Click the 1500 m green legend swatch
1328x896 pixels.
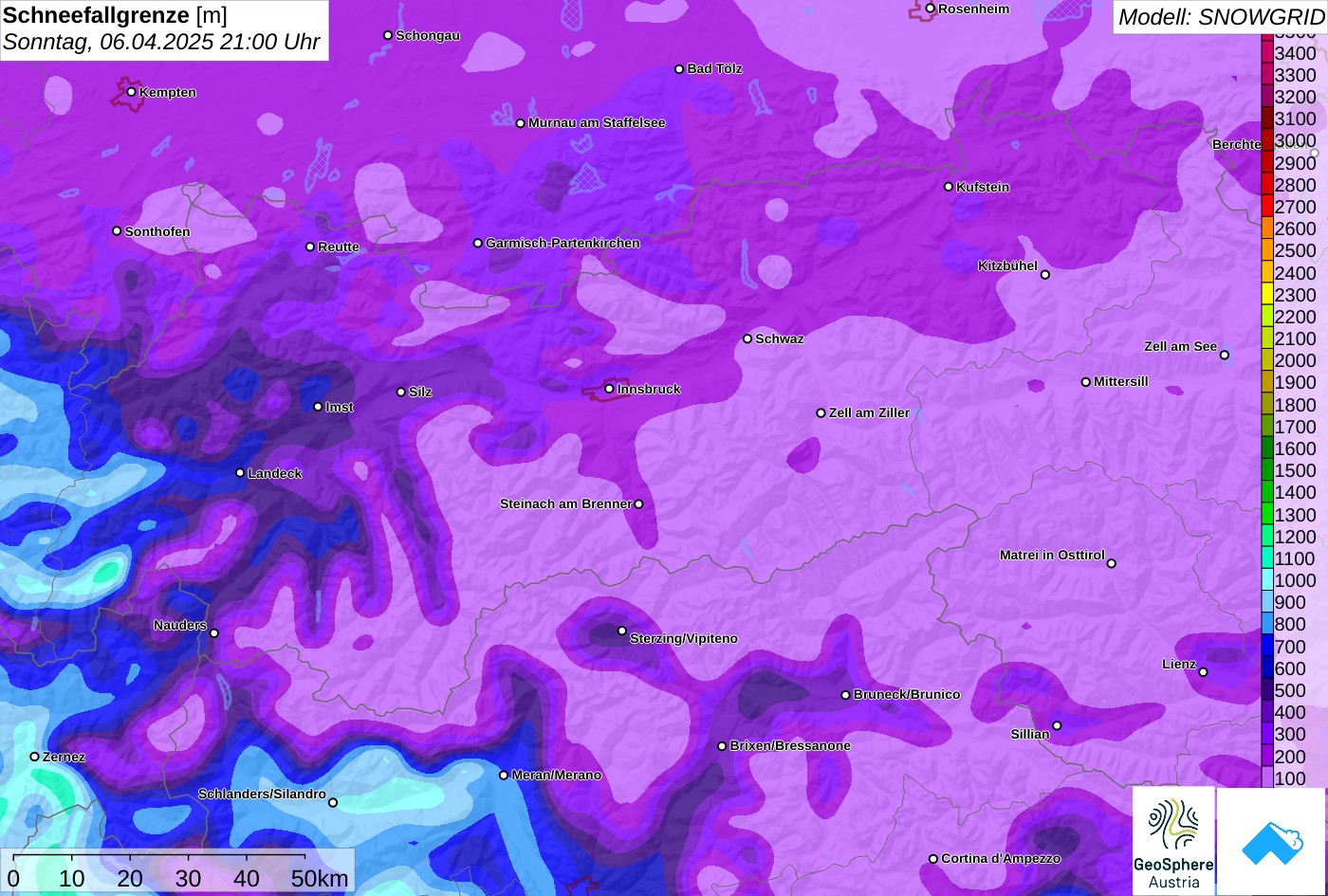(1267, 470)
